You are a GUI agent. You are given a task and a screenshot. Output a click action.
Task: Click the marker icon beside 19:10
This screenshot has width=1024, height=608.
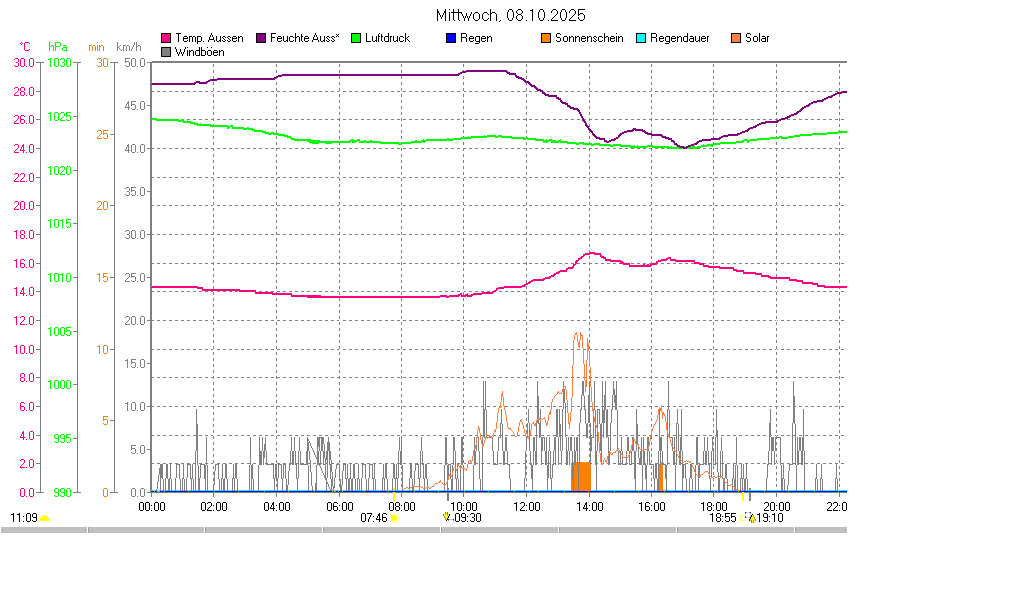pos(752,518)
